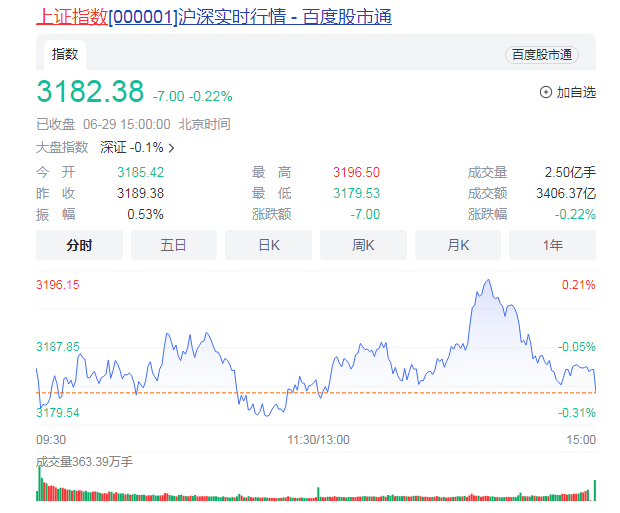Click the current price 3182.38
Image resolution: width=620 pixels, height=513 pixels.
(x=91, y=92)
